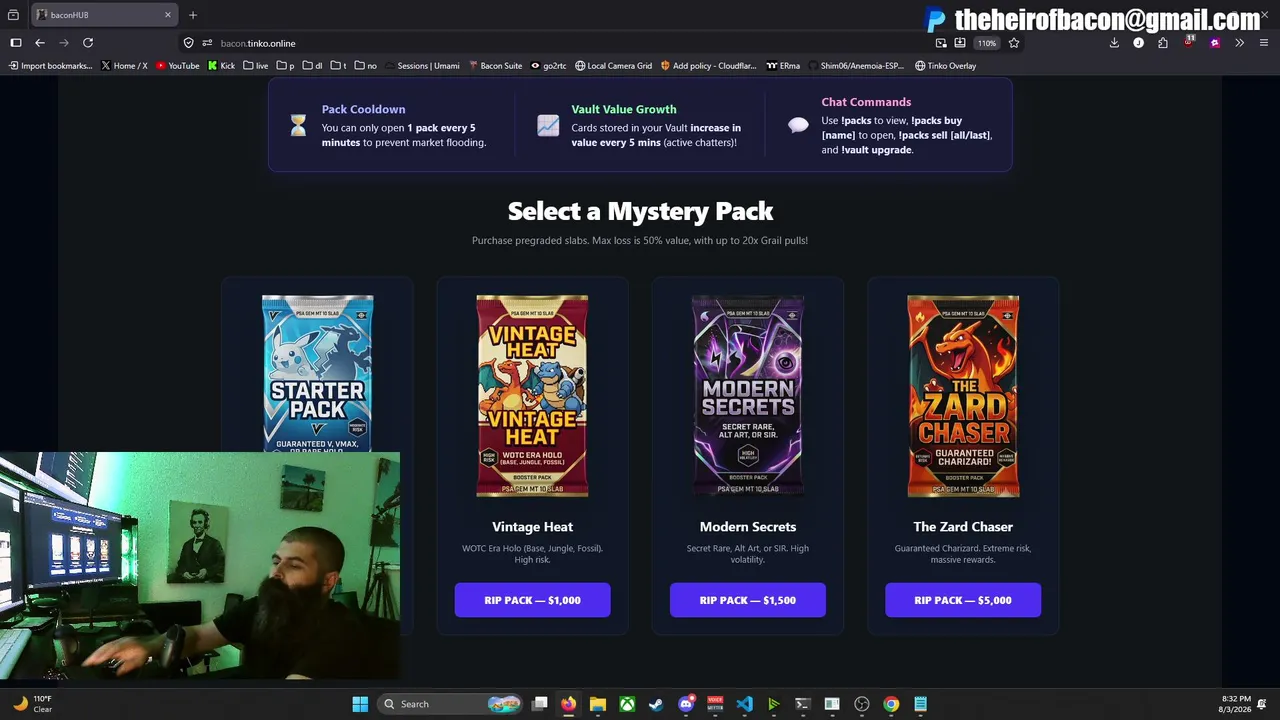Expand the p bookmarks folder
This screenshot has width=1280, height=720.
pyautogui.click(x=285, y=66)
